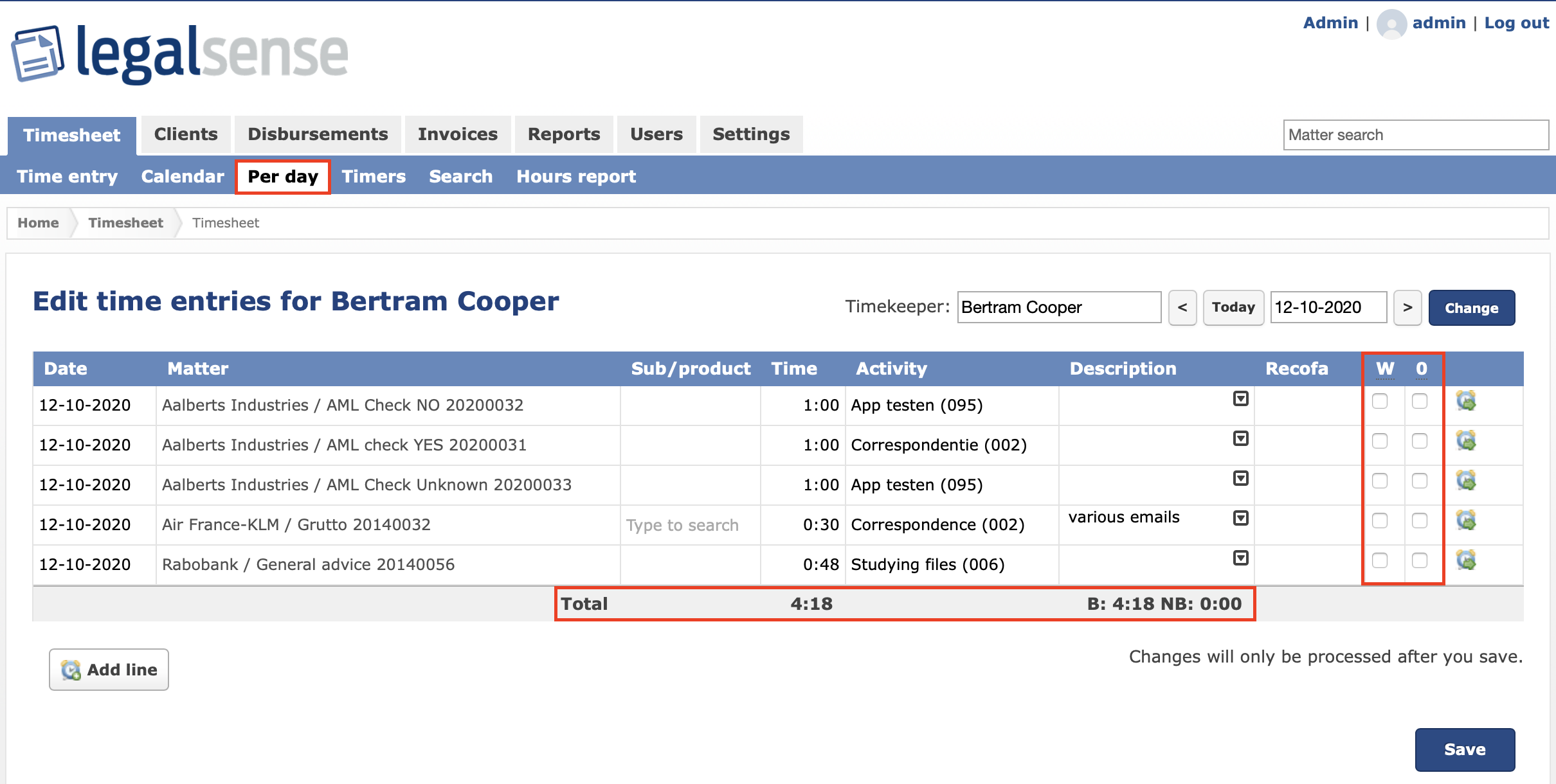The image size is (1556, 784).
Task: Tick the O checkbox for AML Check Unknown 20200033
Action: [1420, 481]
